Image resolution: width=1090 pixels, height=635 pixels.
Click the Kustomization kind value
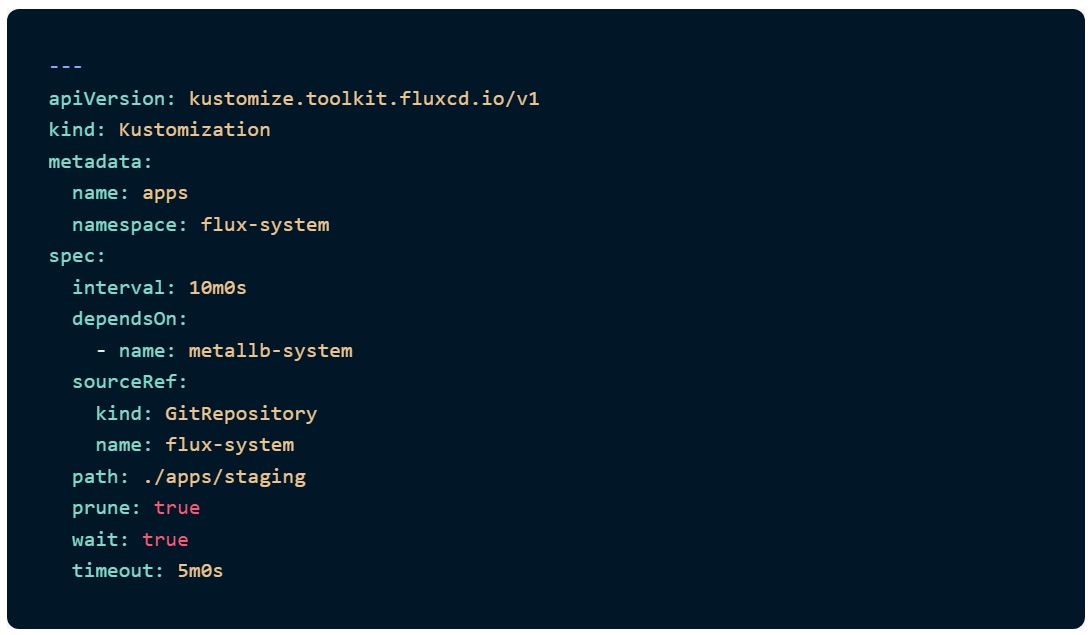[194, 129]
